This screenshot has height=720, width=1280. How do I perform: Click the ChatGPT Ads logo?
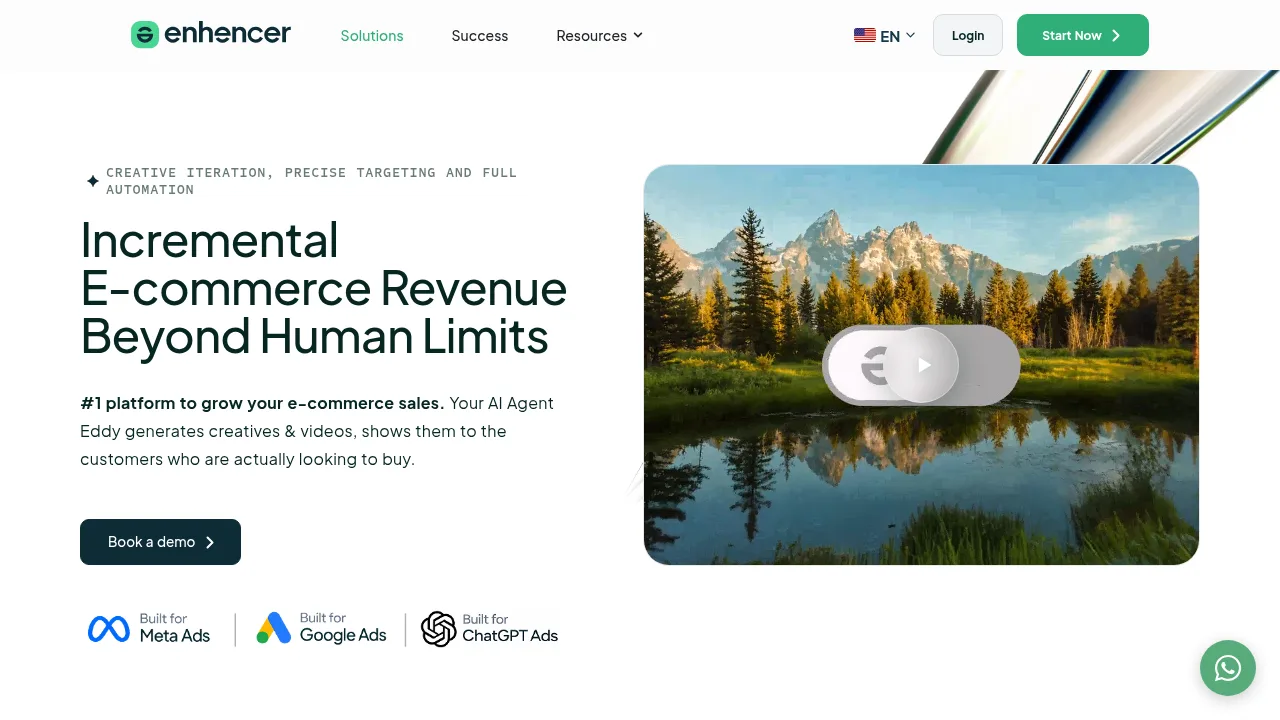pos(489,629)
